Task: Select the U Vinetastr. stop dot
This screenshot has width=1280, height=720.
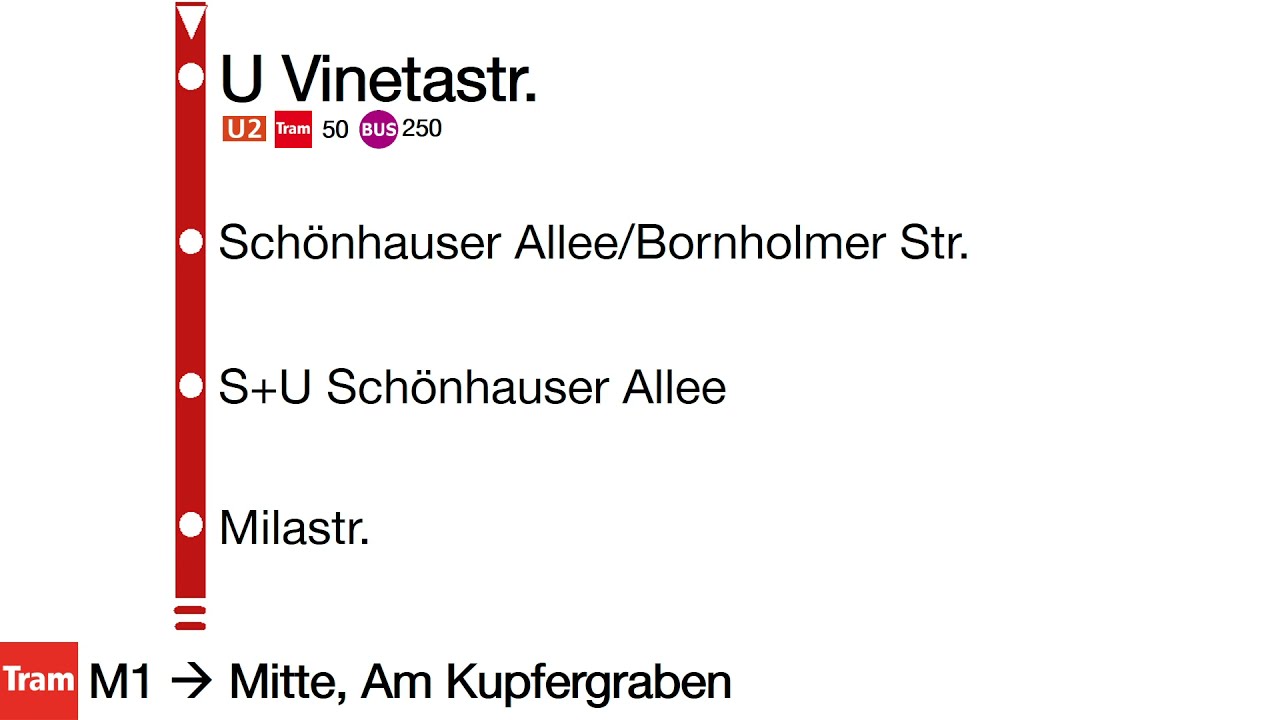Action: 190,76
